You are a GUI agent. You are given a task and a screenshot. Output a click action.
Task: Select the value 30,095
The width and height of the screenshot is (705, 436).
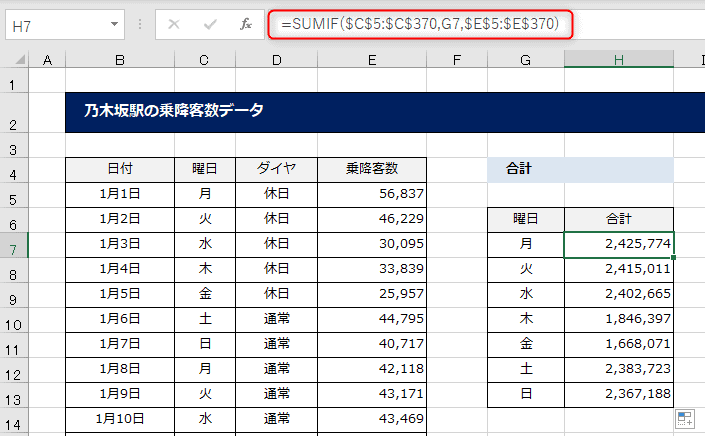coord(372,245)
